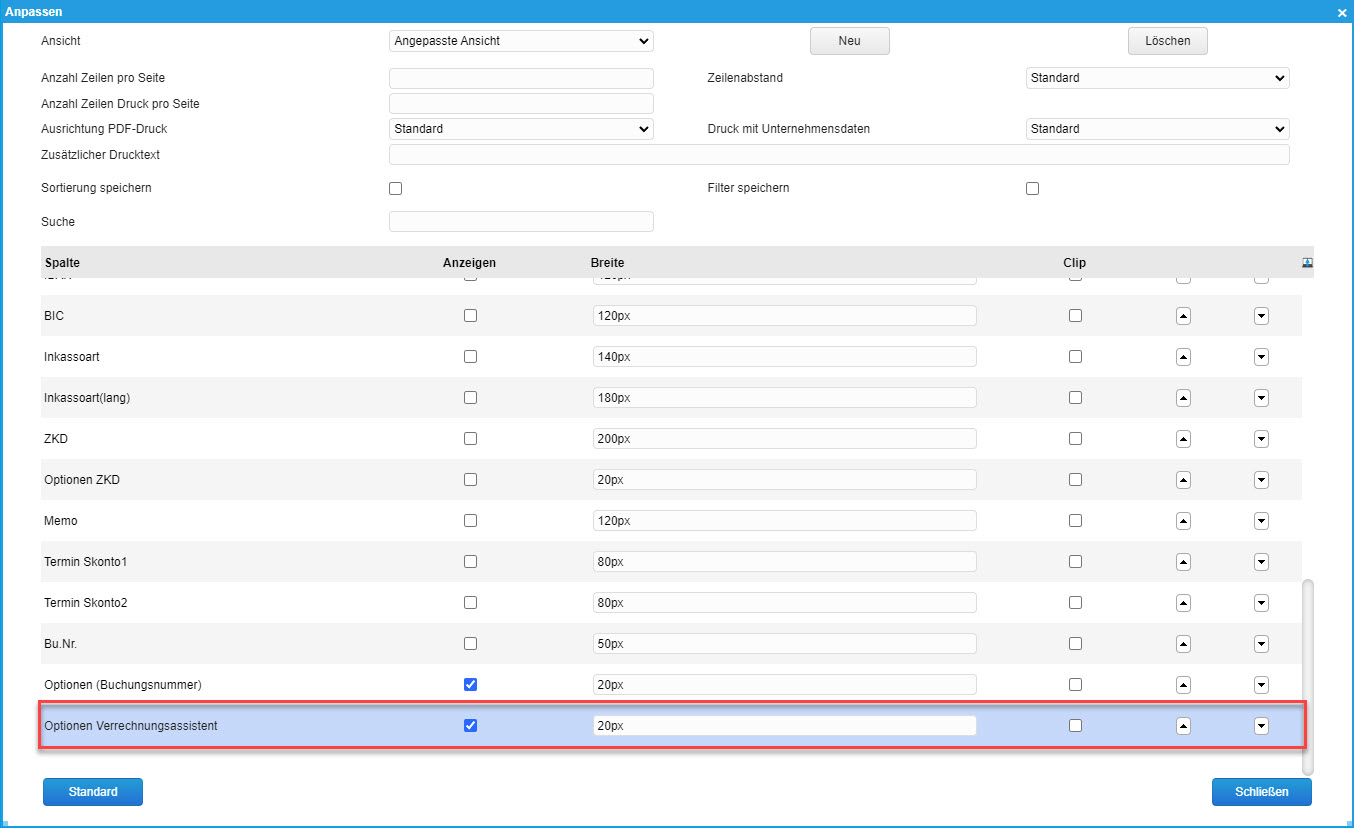
Task: Move Inkassoart row down with arrow icon
Action: click(1261, 357)
